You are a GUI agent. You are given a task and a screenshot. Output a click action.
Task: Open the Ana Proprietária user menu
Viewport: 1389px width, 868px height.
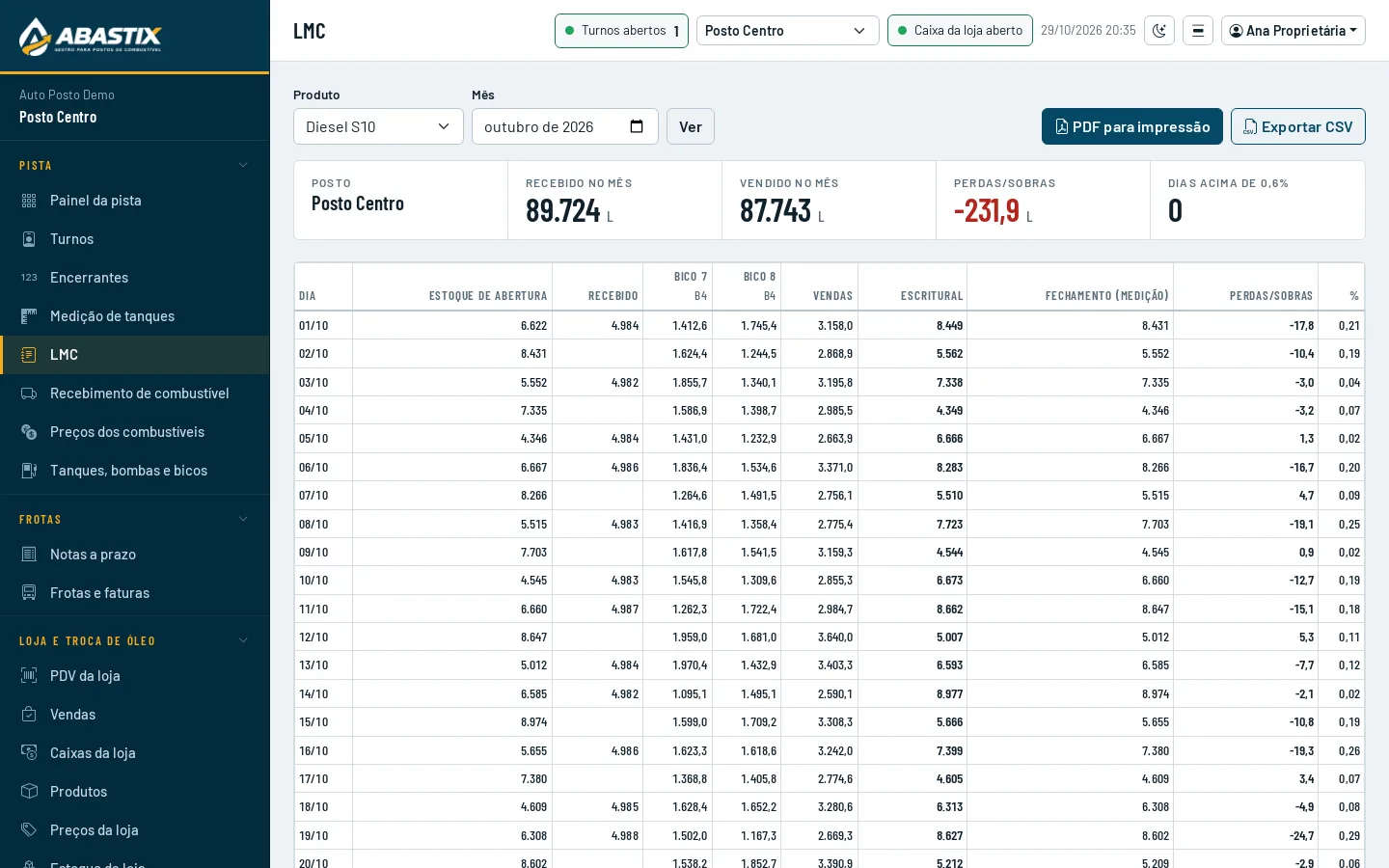pyautogui.click(x=1294, y=31)
